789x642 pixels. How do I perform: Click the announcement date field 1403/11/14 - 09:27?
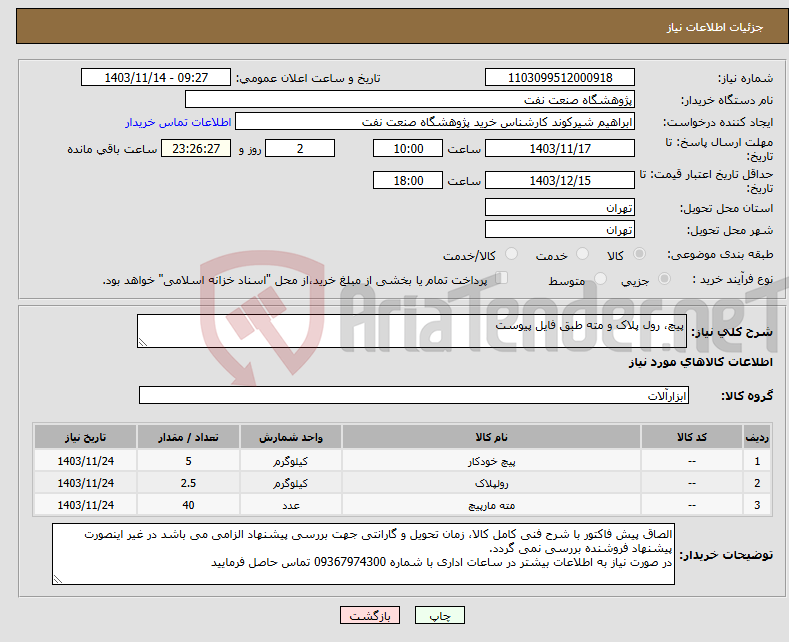(x=156, y=77)
